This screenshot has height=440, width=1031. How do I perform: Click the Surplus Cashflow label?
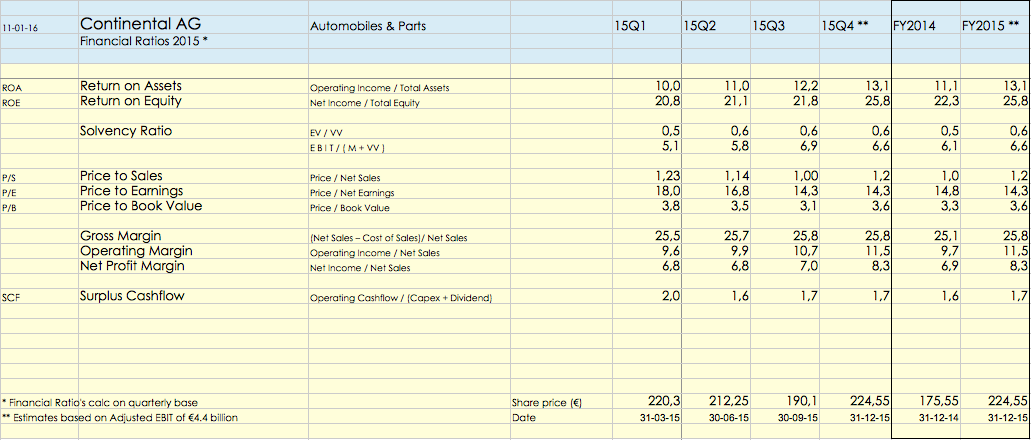click(132, 296)
